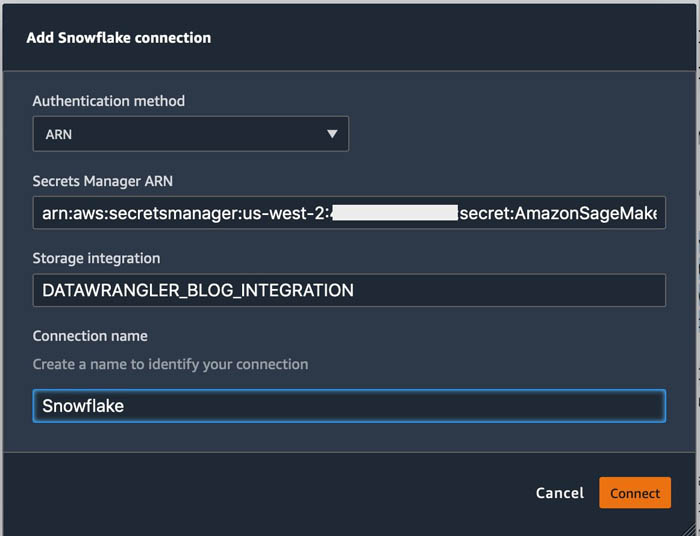Viewport: 700px width, 536px height.
Task: Click the orange Connect button
Action: (635, 493)
